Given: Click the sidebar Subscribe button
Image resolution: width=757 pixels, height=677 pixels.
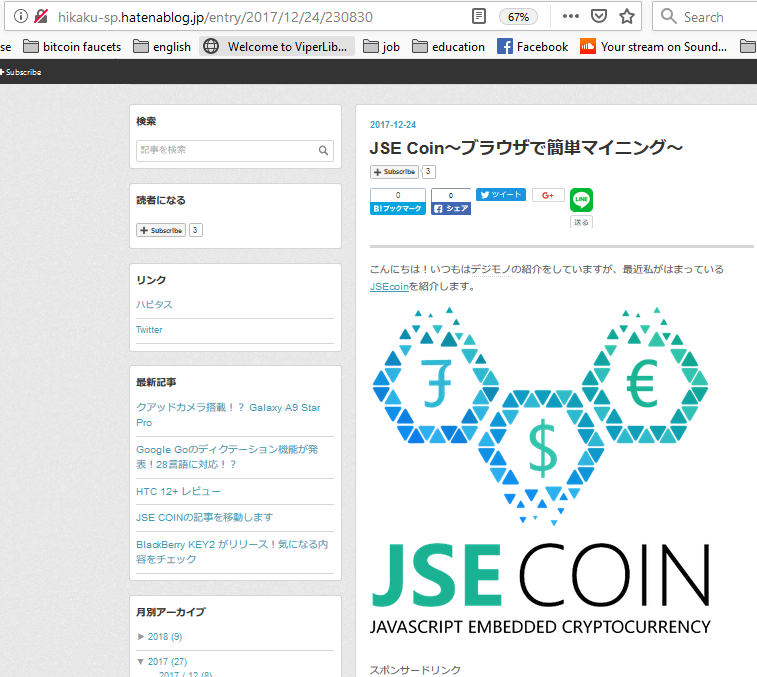Looking at the screenshot, I should [161, 230].
